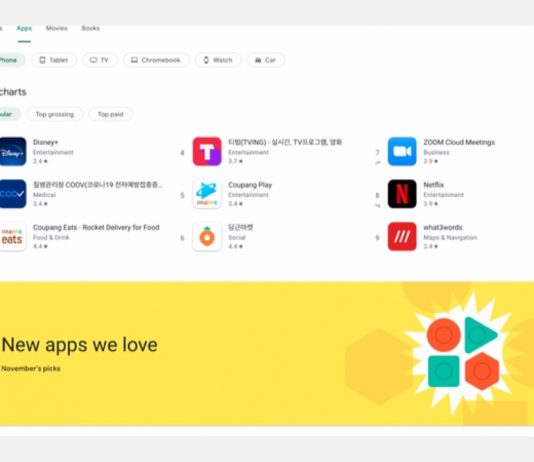Click the Coupang Play app icon

pyautogui.click(x=207, y=194)
